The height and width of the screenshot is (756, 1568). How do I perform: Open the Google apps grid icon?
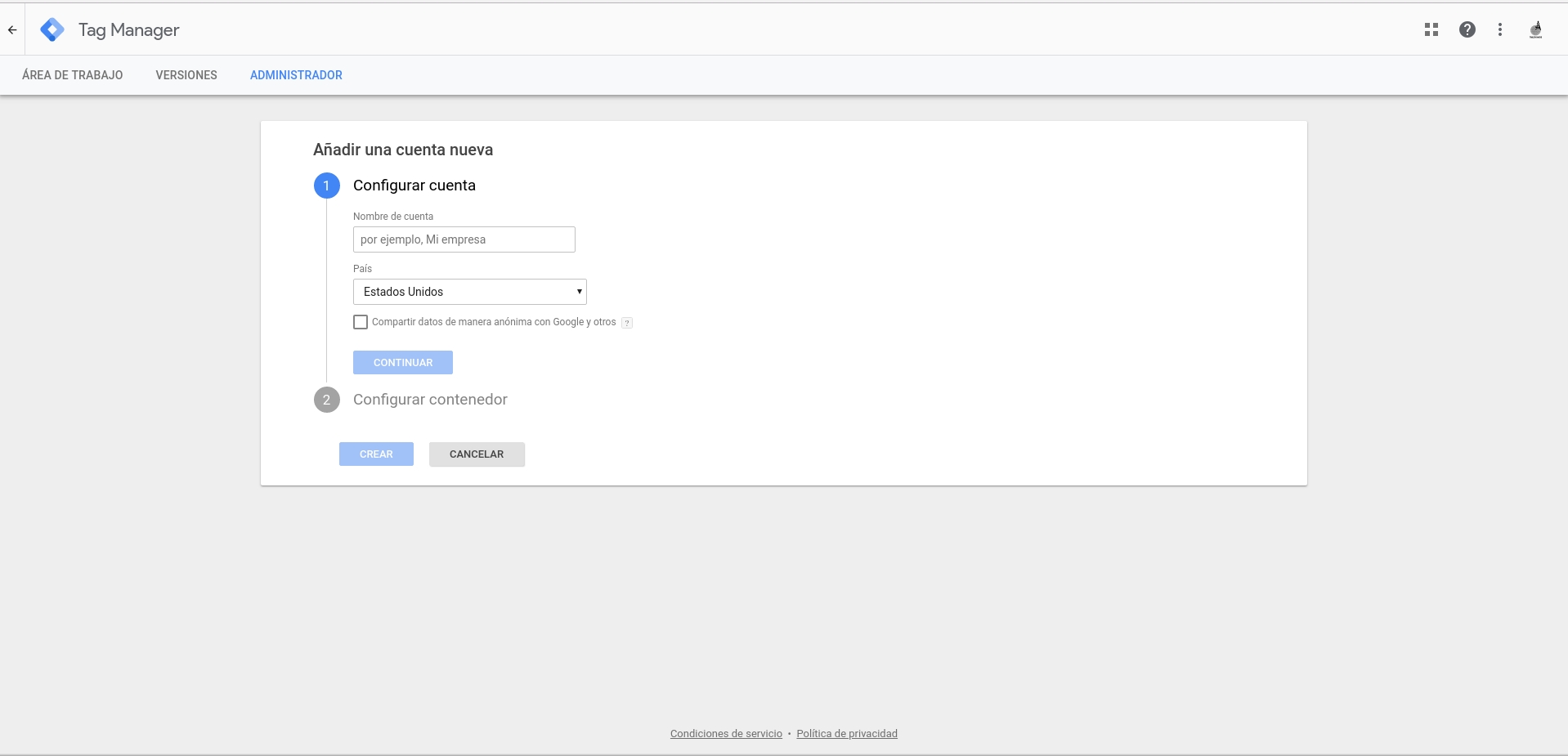click(1431, 29)
